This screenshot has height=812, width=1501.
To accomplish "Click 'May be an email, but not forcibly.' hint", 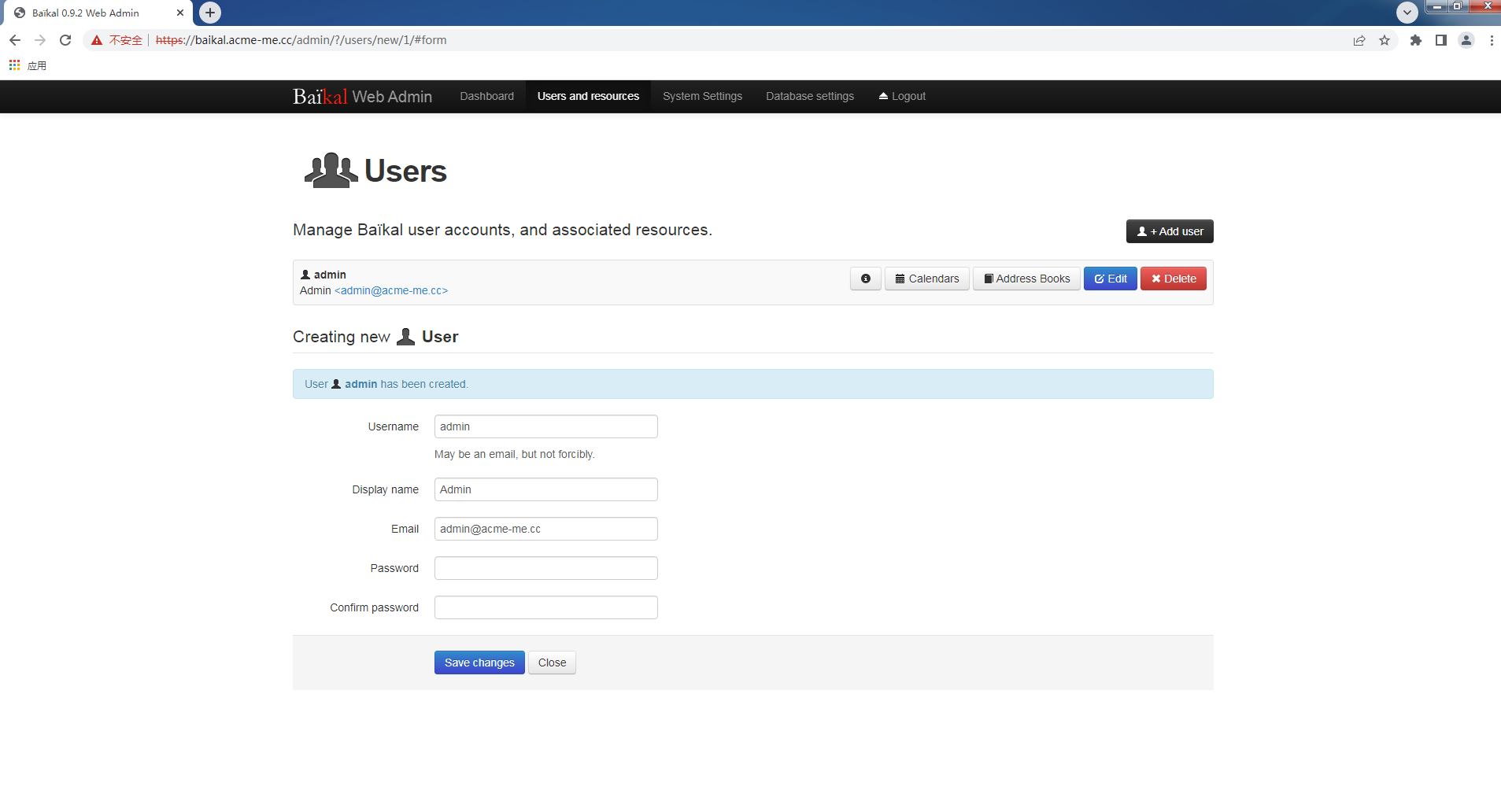I will pos(515,454).
